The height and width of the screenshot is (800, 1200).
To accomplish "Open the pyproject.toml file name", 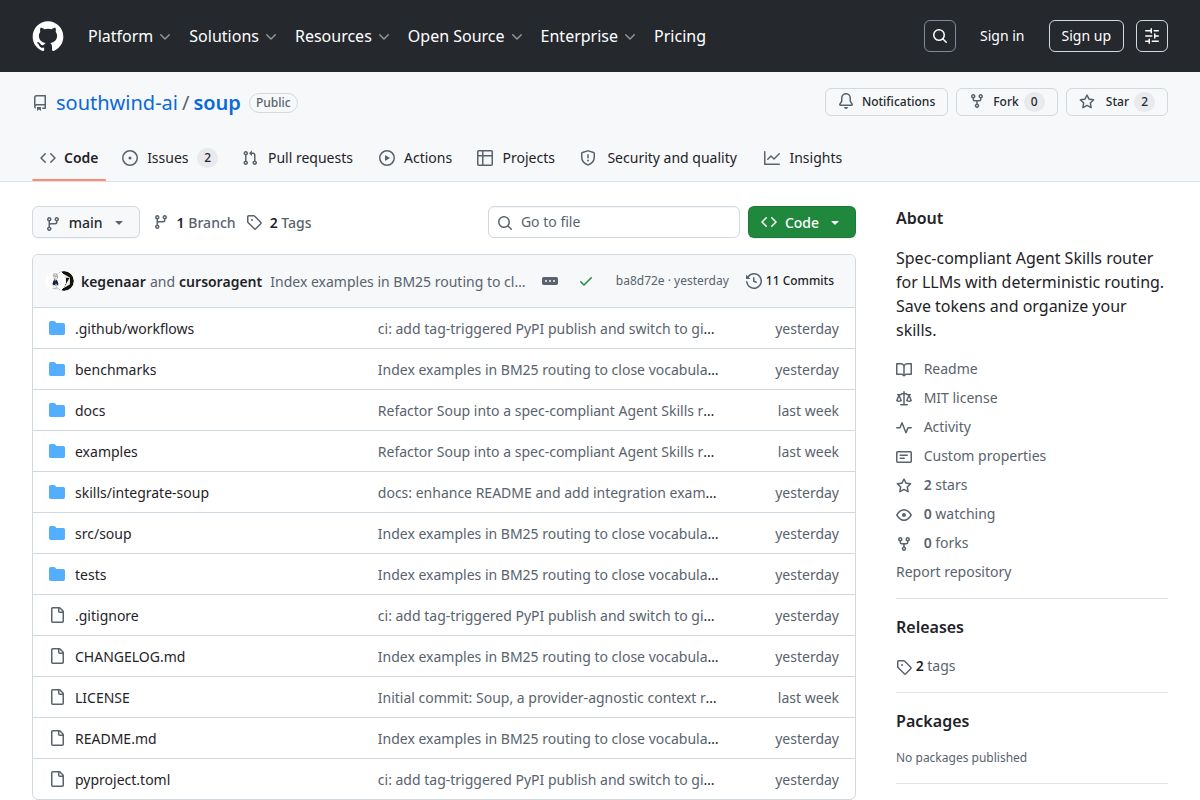I will [123, 780].
